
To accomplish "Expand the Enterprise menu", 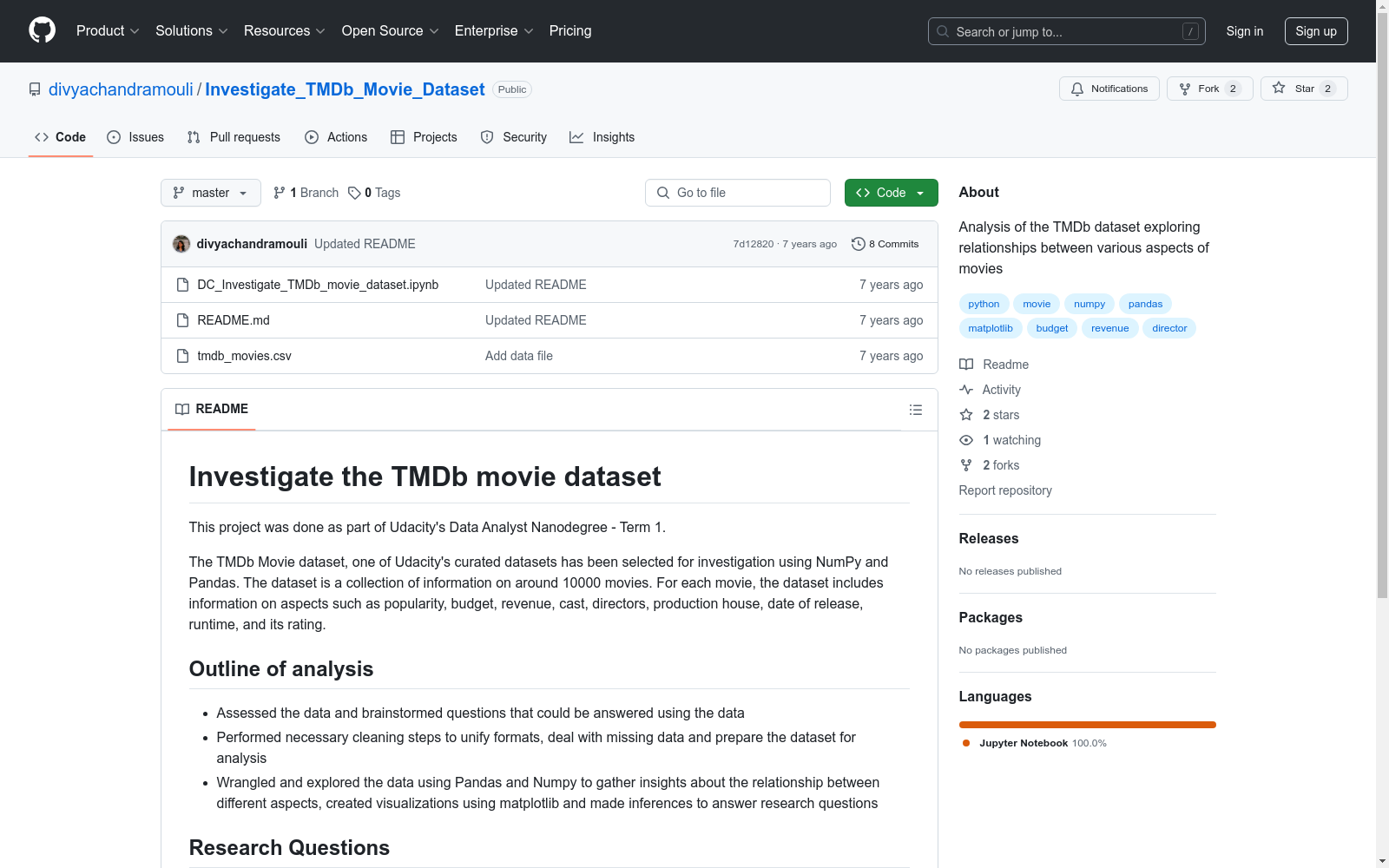I will coord(494,30).
